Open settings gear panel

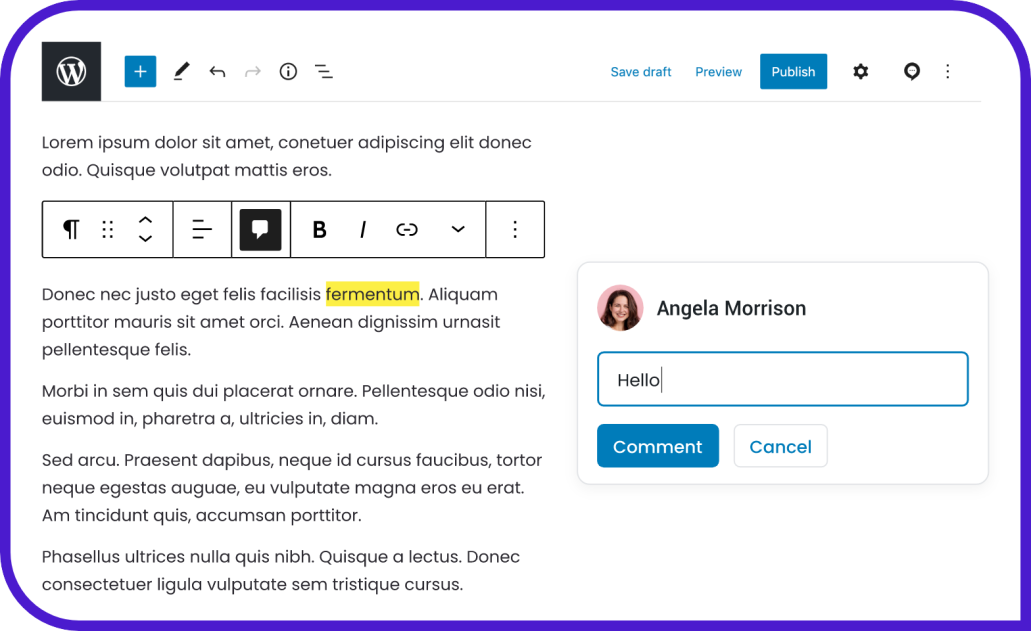[x=861, y=72]
